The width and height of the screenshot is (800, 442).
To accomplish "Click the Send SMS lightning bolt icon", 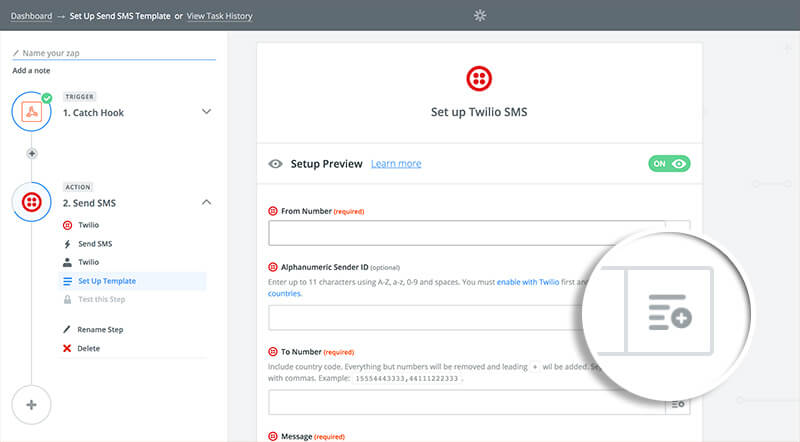I will 67,244.
